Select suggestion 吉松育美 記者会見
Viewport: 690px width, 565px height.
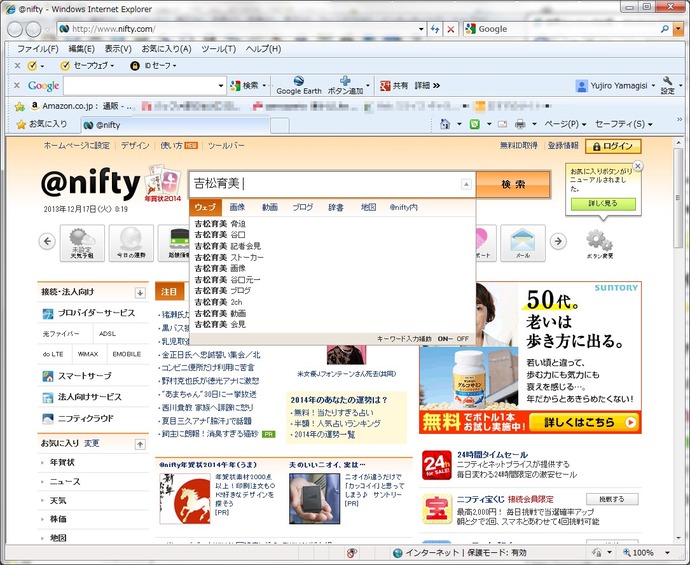coord(228,246)
